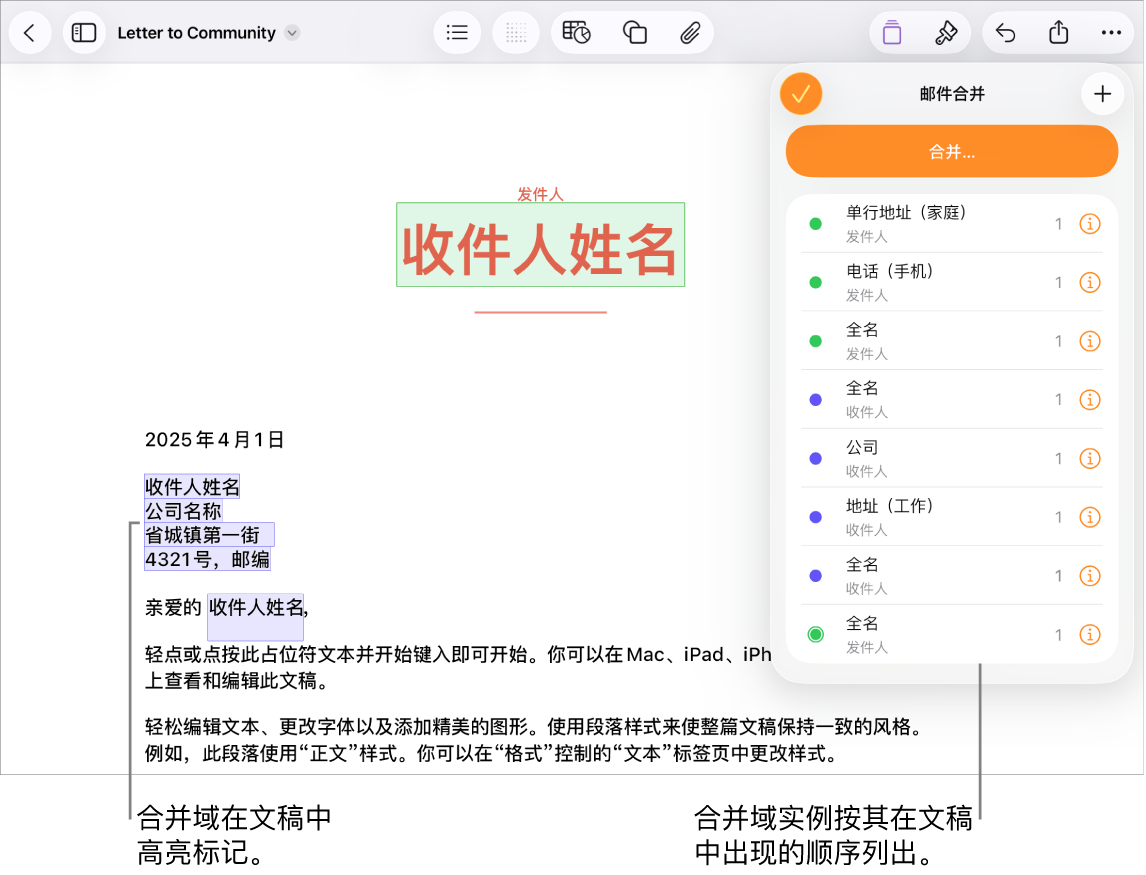The width and height of the screenshot is (1146, 875).
Task: Toggle the green dot for 单行地址（家庭）
Action: (x=815, y=223)
